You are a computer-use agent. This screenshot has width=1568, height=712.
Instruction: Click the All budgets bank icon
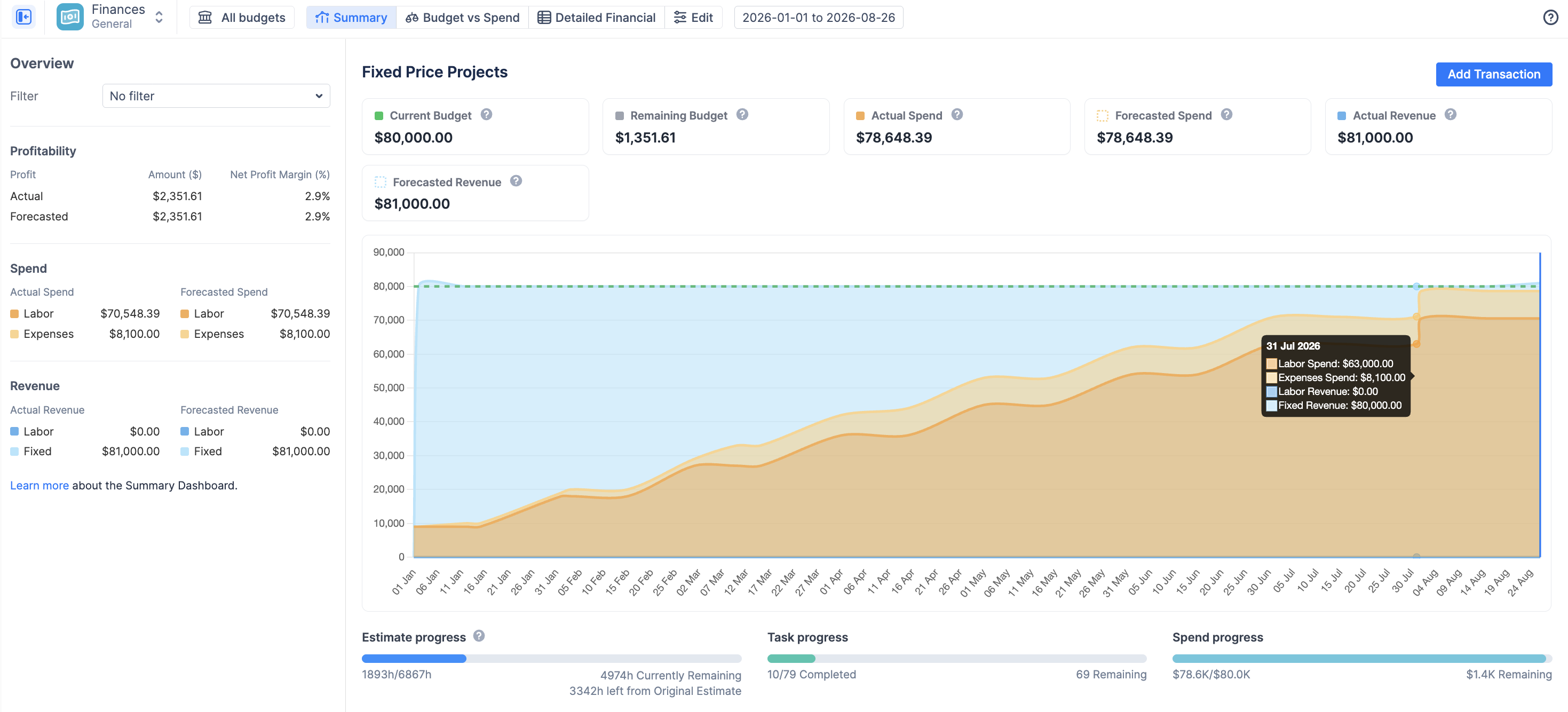[x=205, y=18]
